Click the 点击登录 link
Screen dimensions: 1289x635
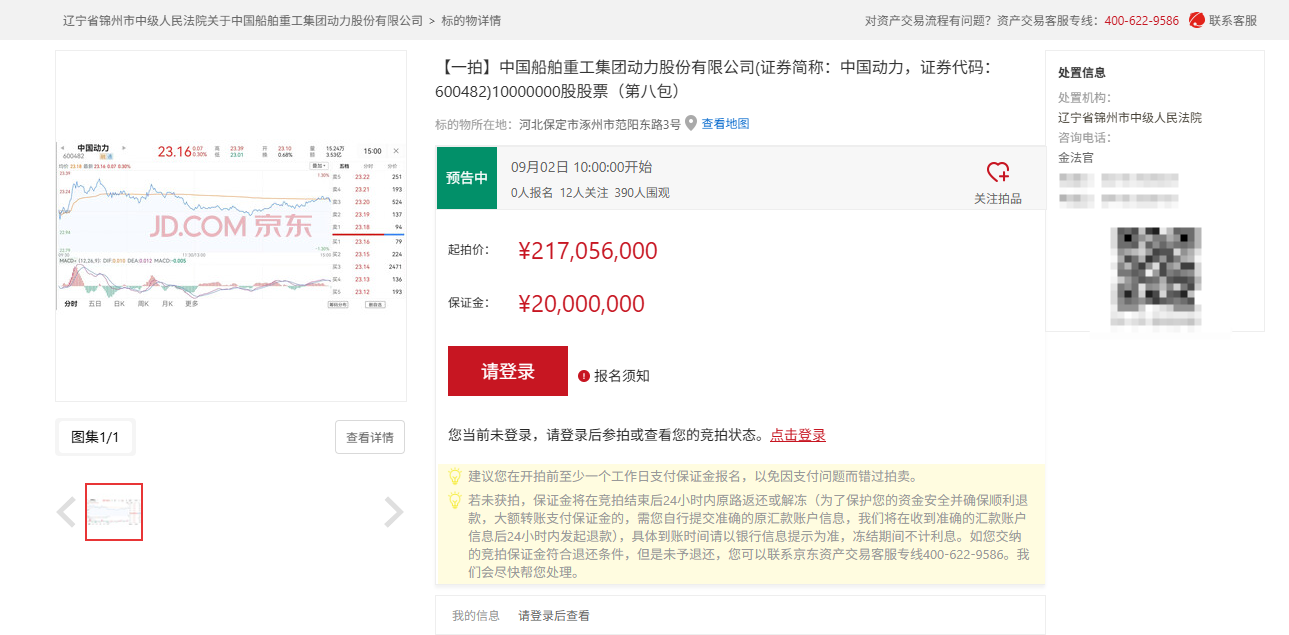(x=798, y=435)
